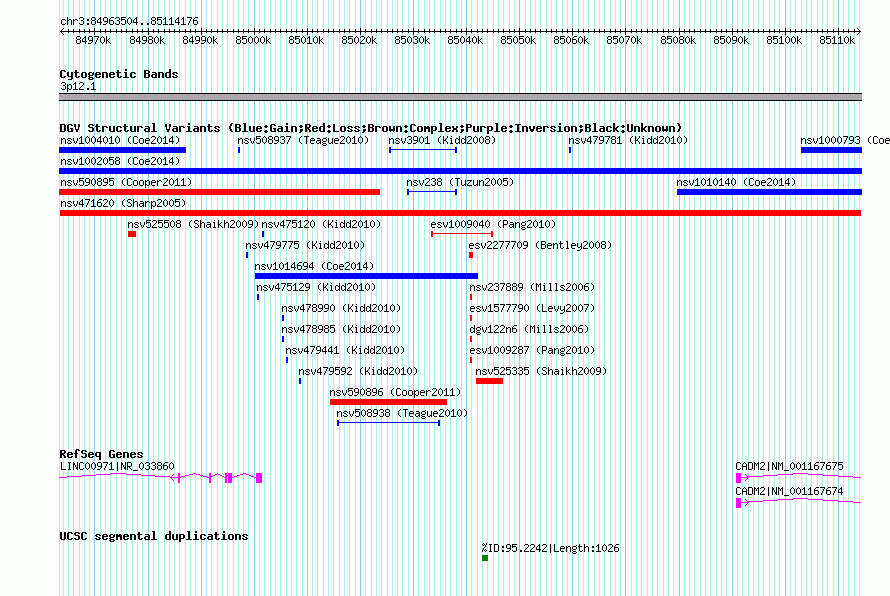
Task: Click the nsv590896 (Cooper2011) red bar
Action: [x=388, y=402]
